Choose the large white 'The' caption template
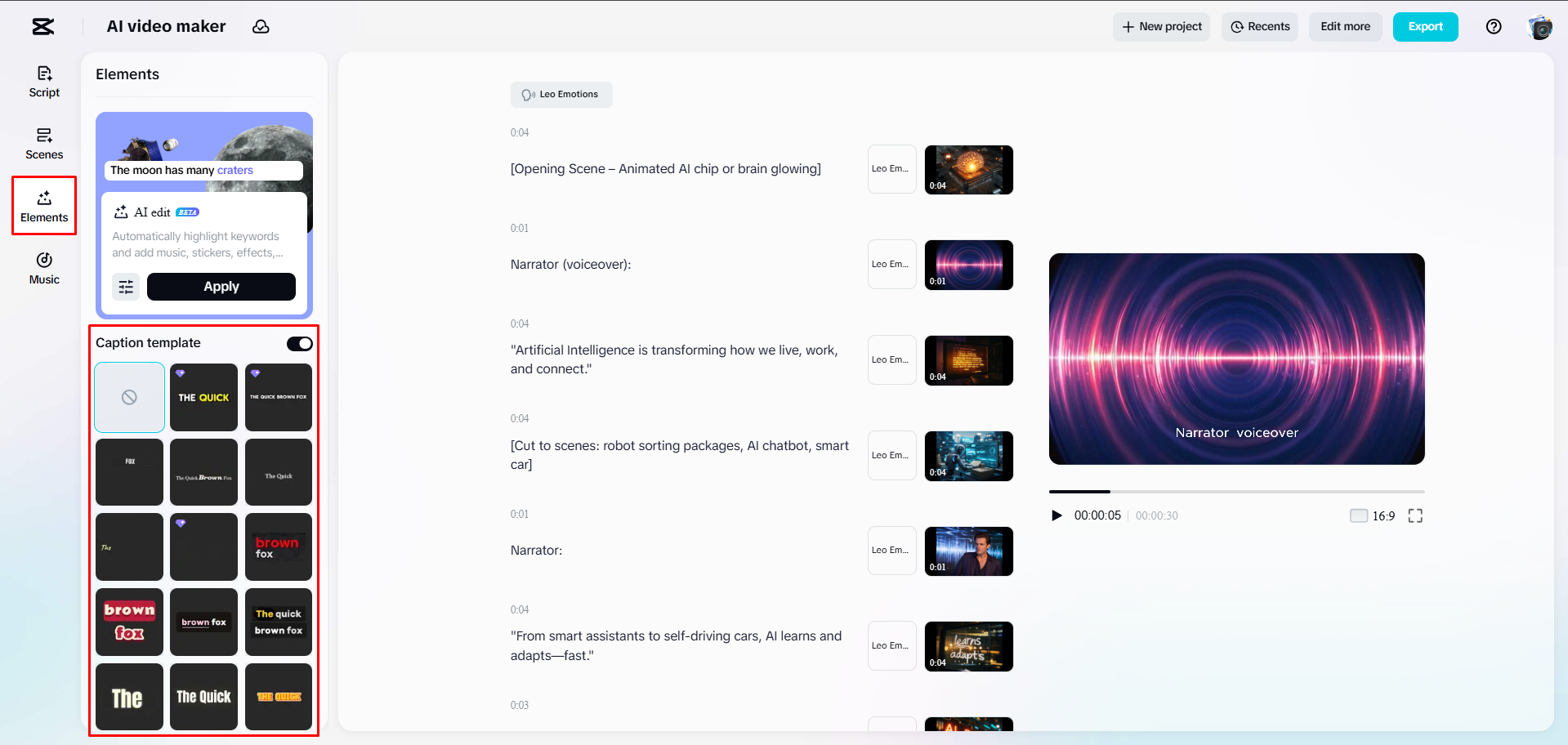 pyautogui.click(x=129, y=697)
